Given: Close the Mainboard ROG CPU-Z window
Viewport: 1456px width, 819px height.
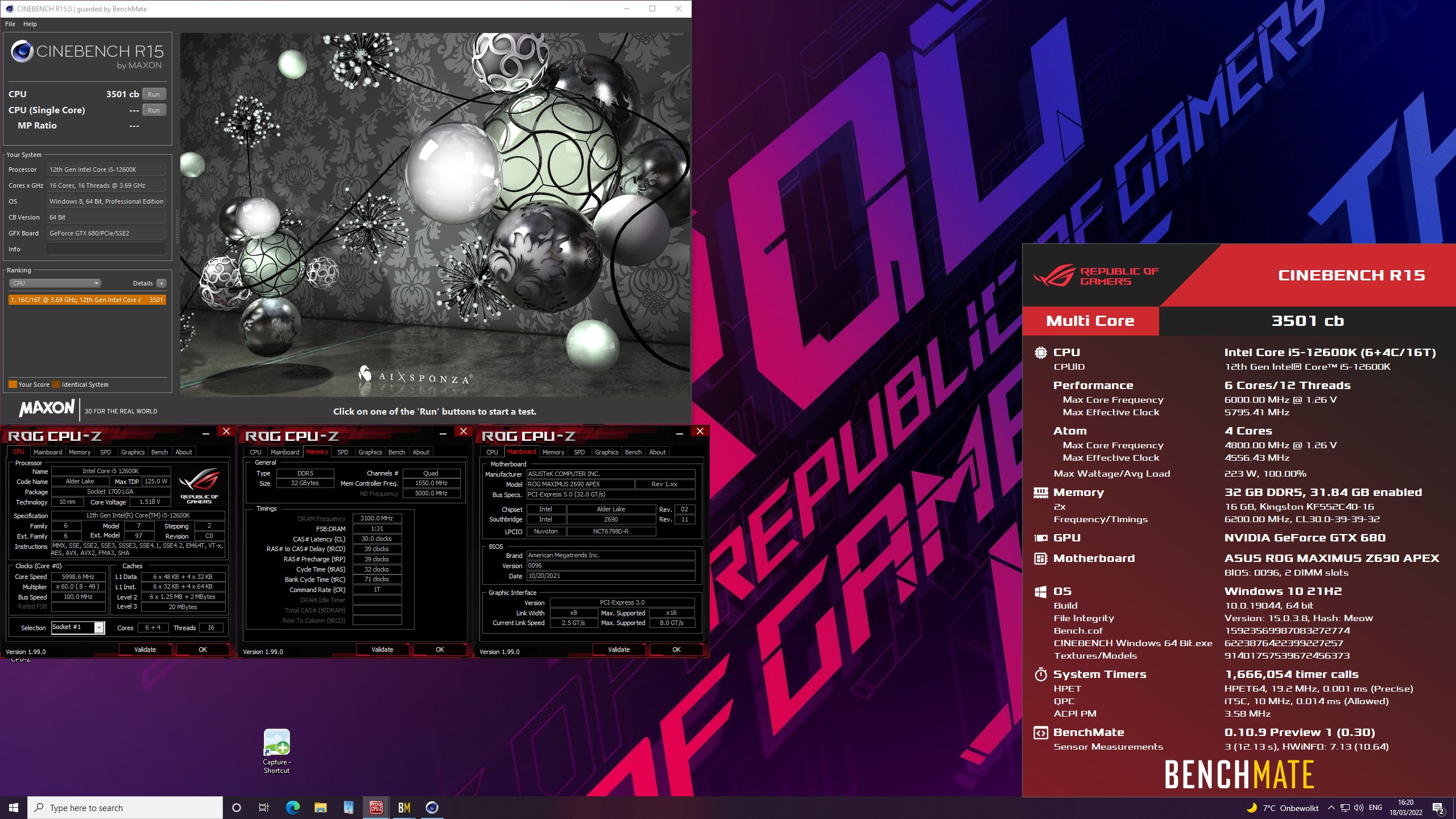Looking at the screenshot, I should (700, 432).
